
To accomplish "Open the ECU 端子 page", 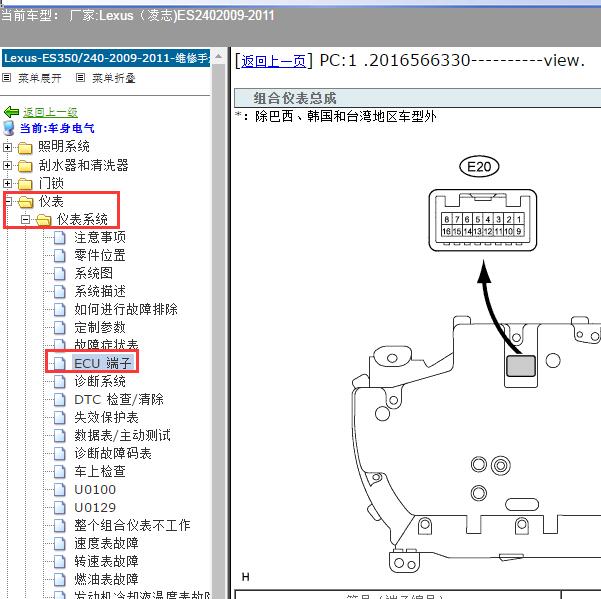I will click(x=103, y=363).
